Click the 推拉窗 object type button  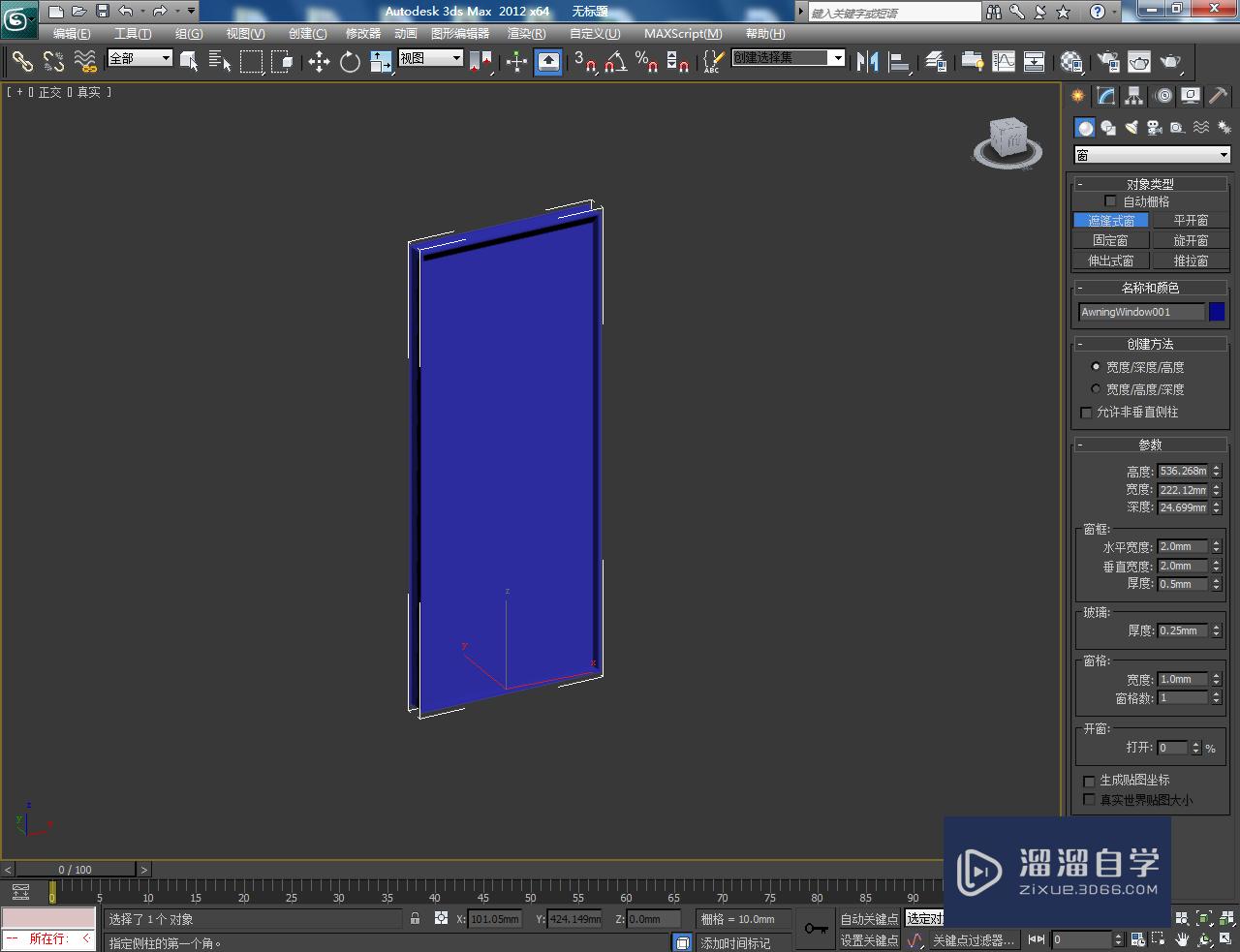[x=1191, y=261]
